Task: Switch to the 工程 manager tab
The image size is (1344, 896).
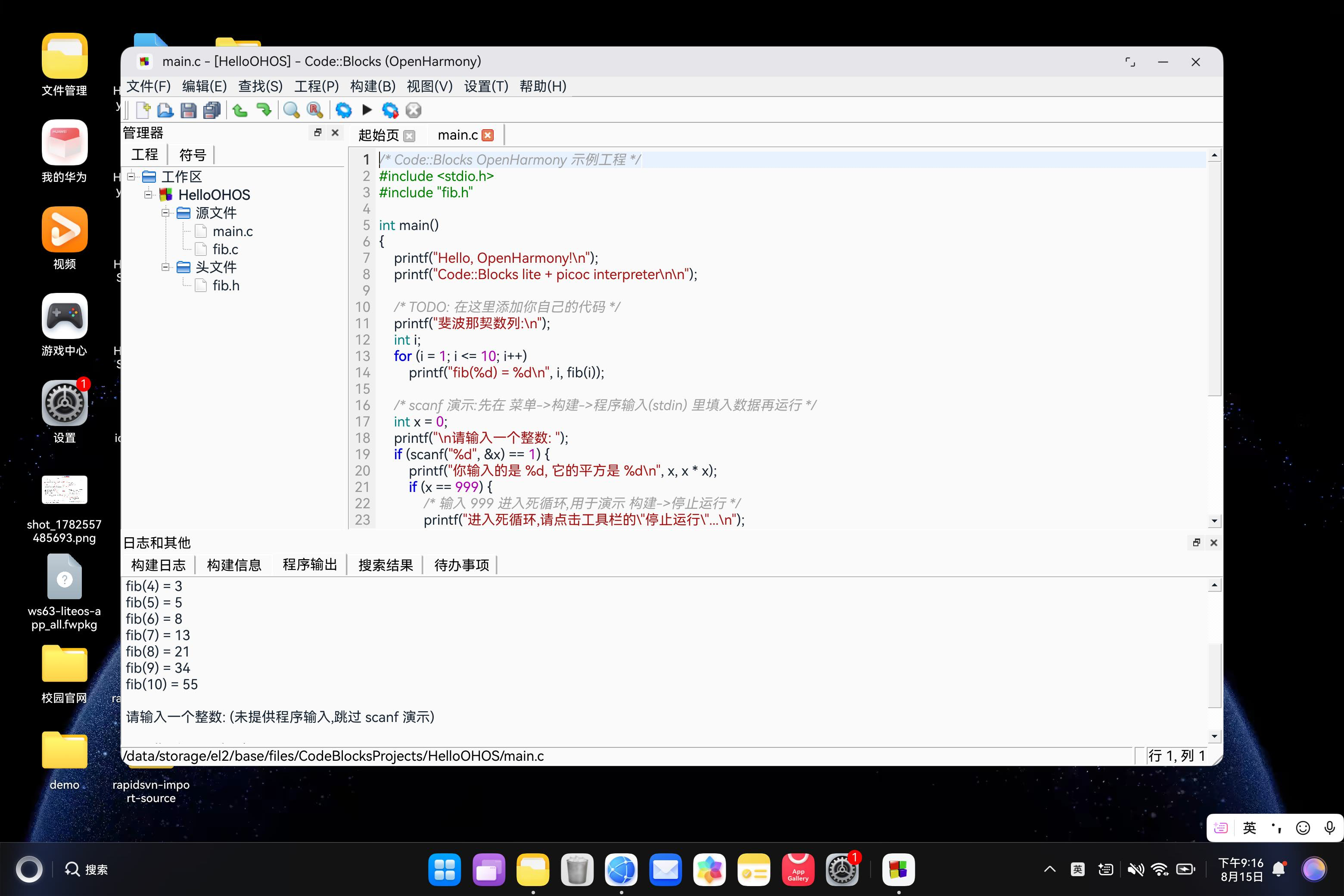Action: click(x=145, y=155)
